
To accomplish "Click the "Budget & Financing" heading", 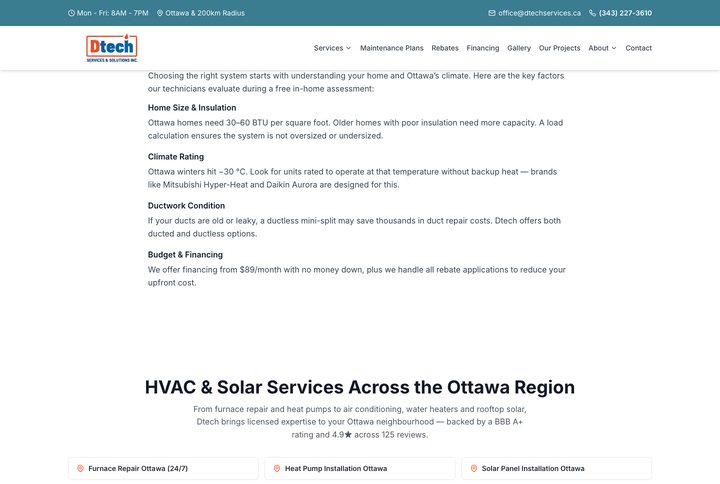I will (185, 254).
